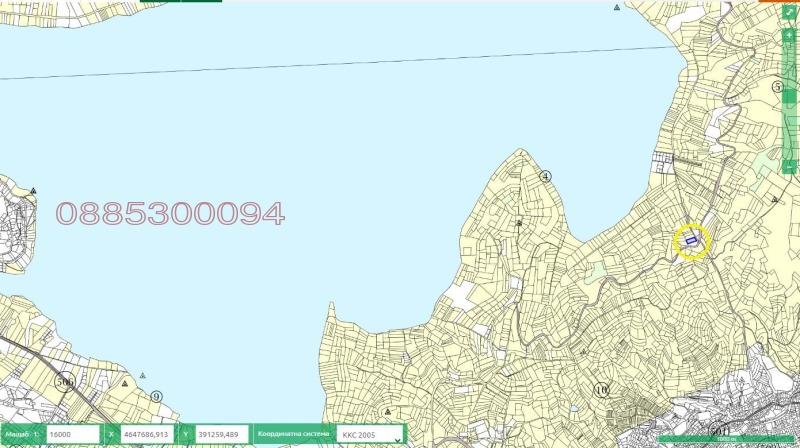
Task: Click the X label in coordinate bar
Action: click(111, 434)
